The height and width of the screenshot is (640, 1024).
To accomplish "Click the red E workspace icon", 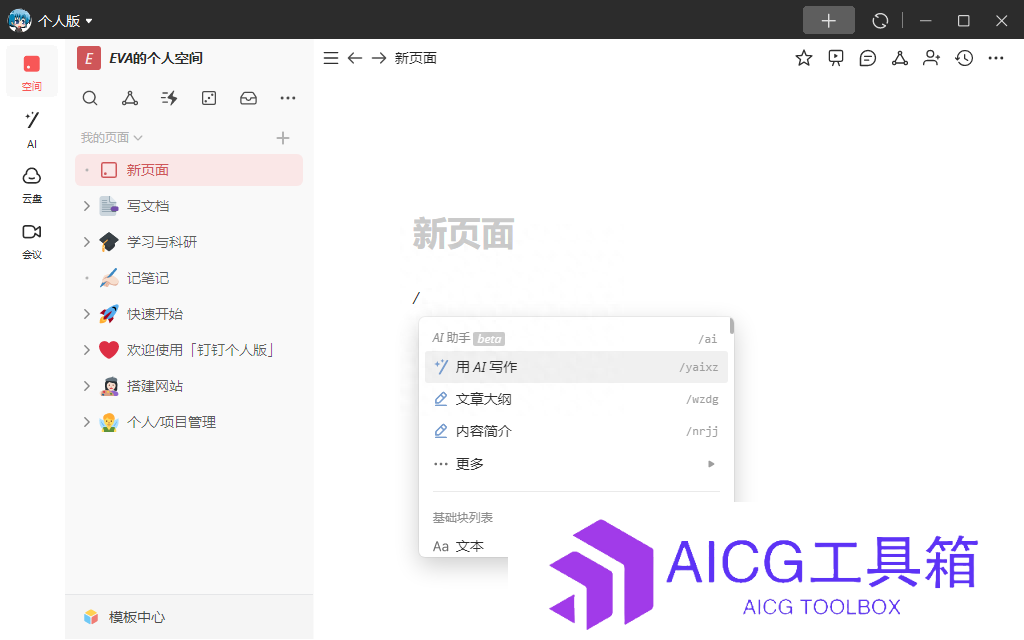I will (89, 58).
